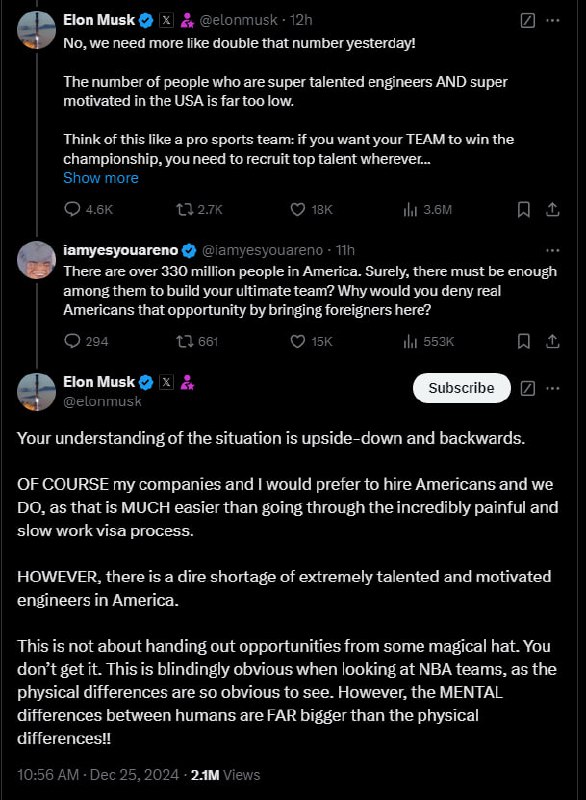Bookmark Elon Musk's top post
The height and width of the screenshot is (800, 586).
[524, 209]
